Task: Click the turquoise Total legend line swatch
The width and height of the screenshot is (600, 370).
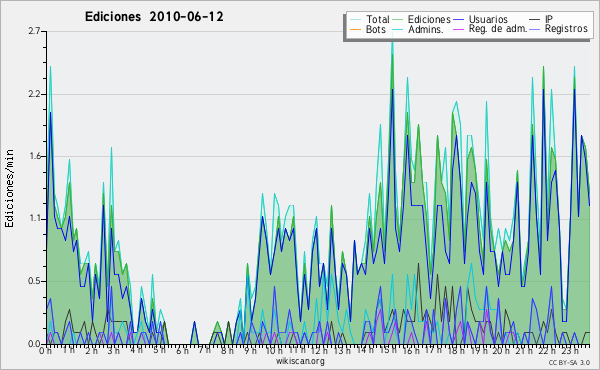Action: coord(355,20)
